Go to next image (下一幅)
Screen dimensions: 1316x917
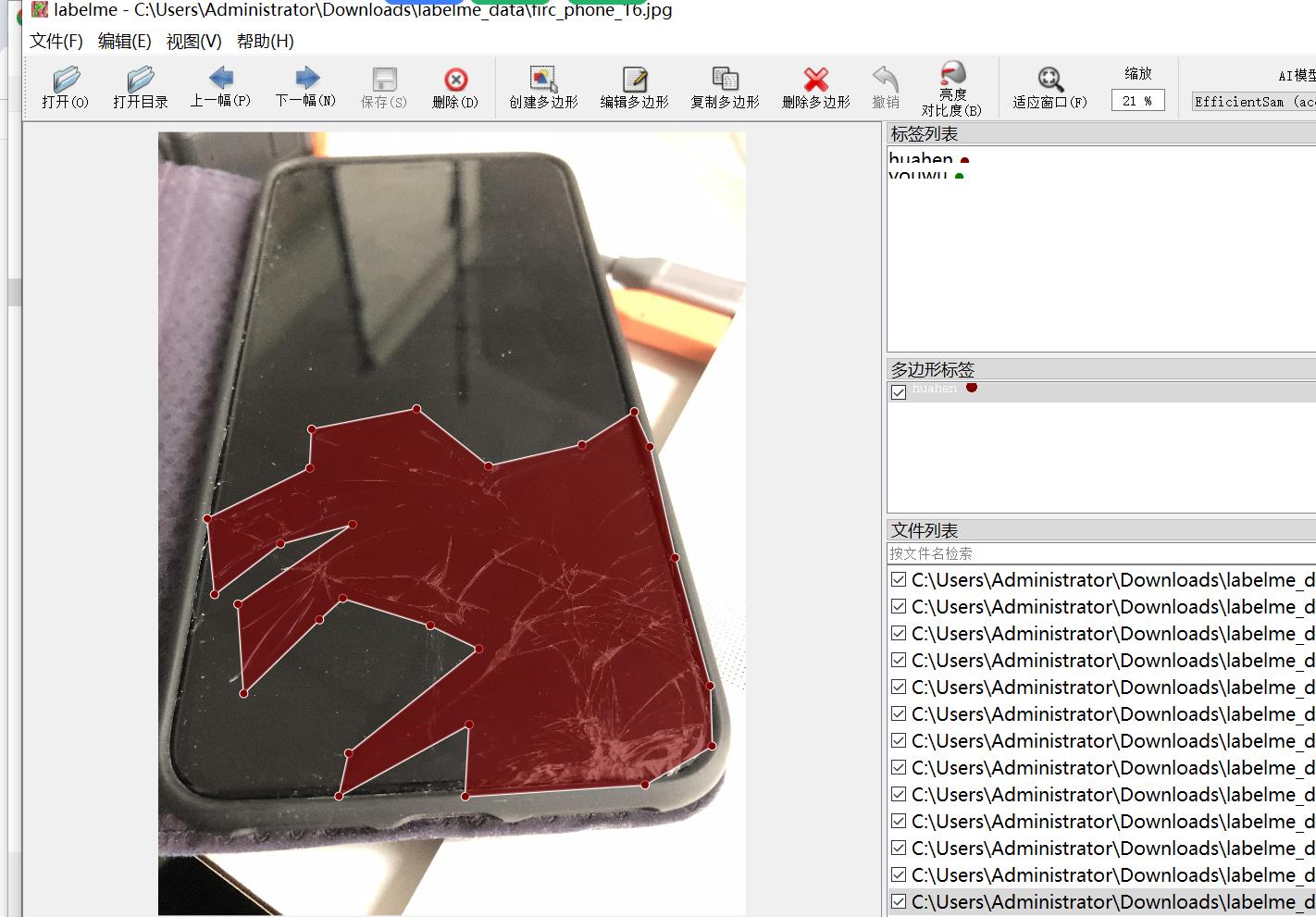pyautogui.click(x=305, y=79)
